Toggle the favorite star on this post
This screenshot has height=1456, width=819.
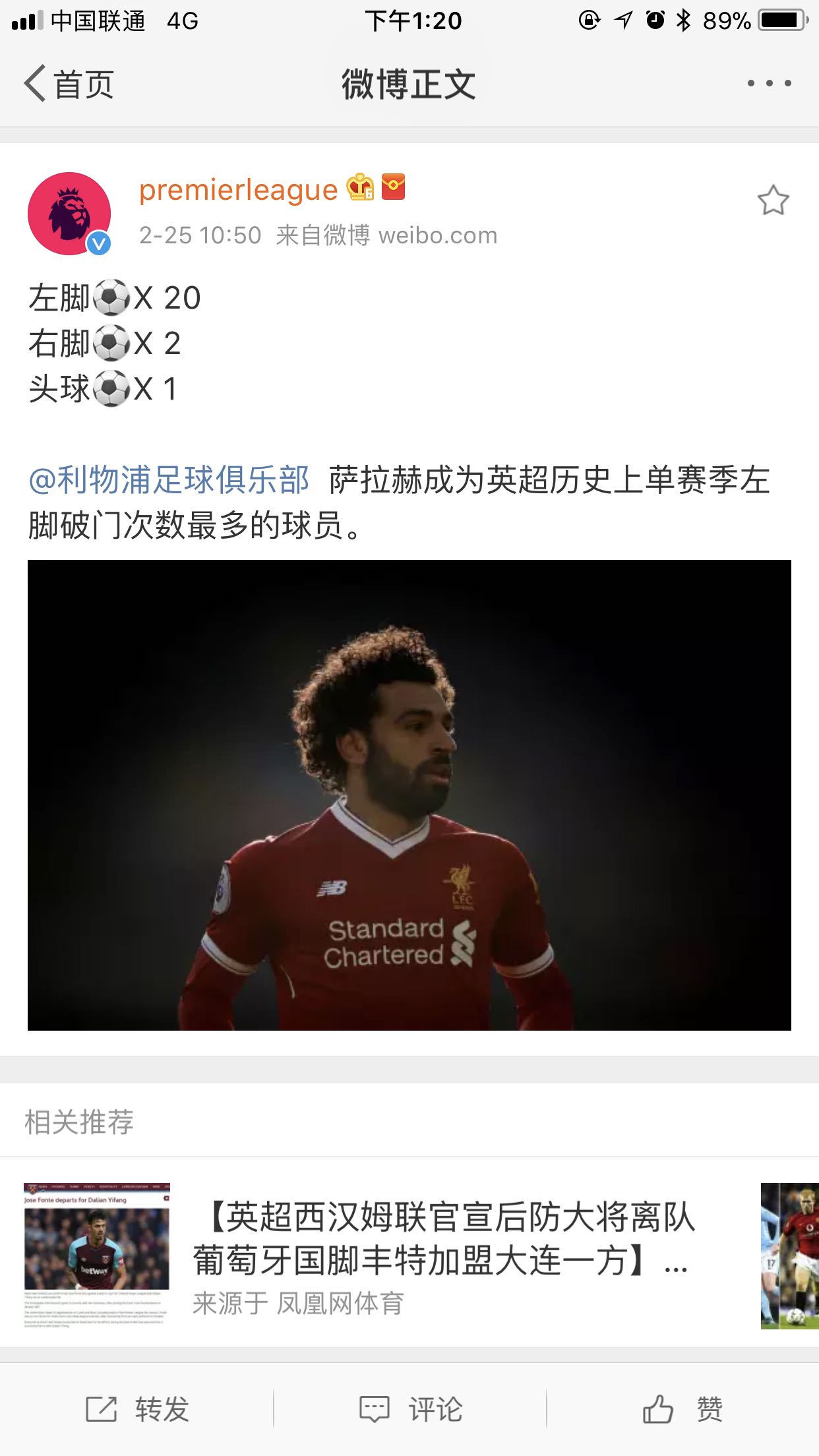(x=773, y=200)
